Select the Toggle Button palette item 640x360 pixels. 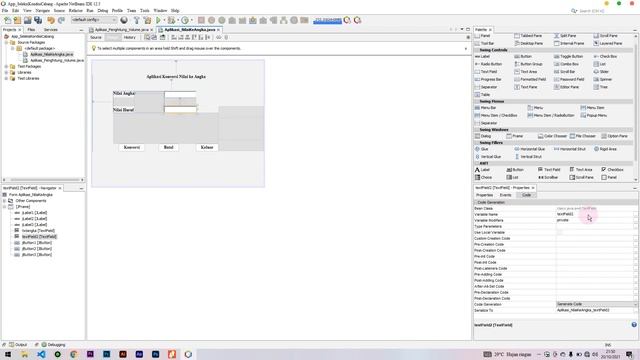coord(568,56)
